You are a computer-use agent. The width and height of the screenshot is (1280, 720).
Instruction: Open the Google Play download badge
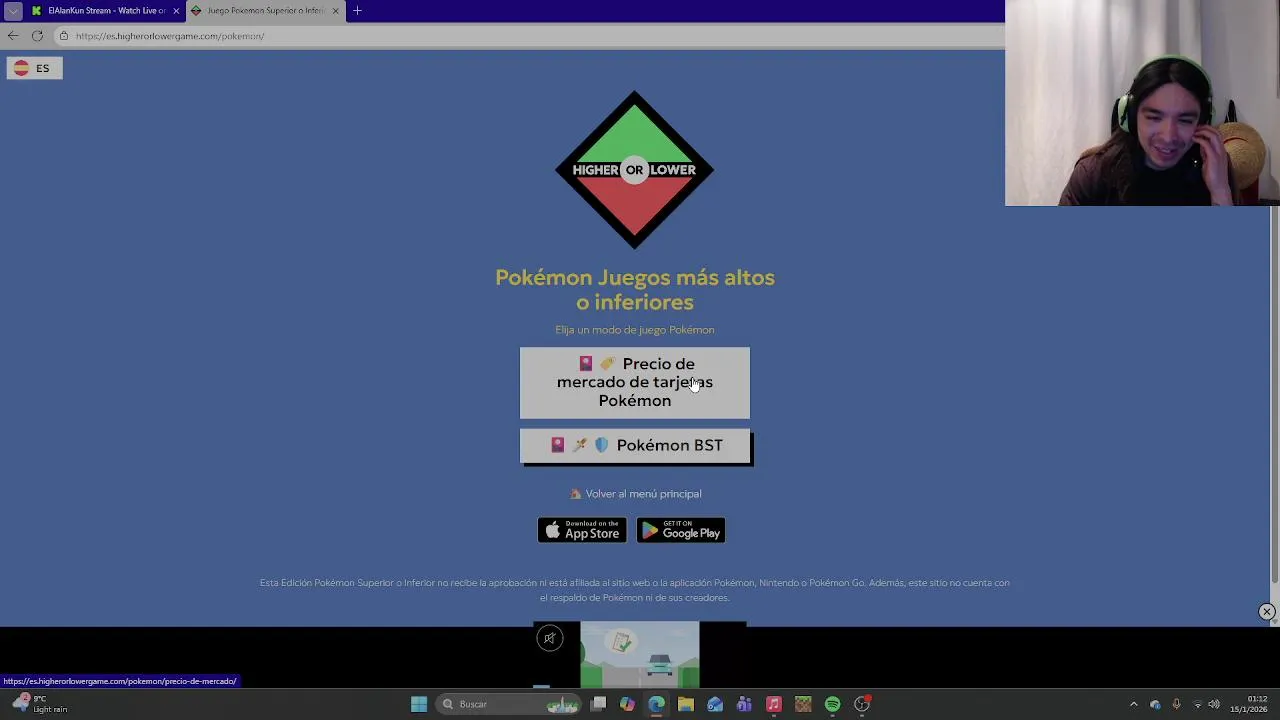tap(681, 530)
